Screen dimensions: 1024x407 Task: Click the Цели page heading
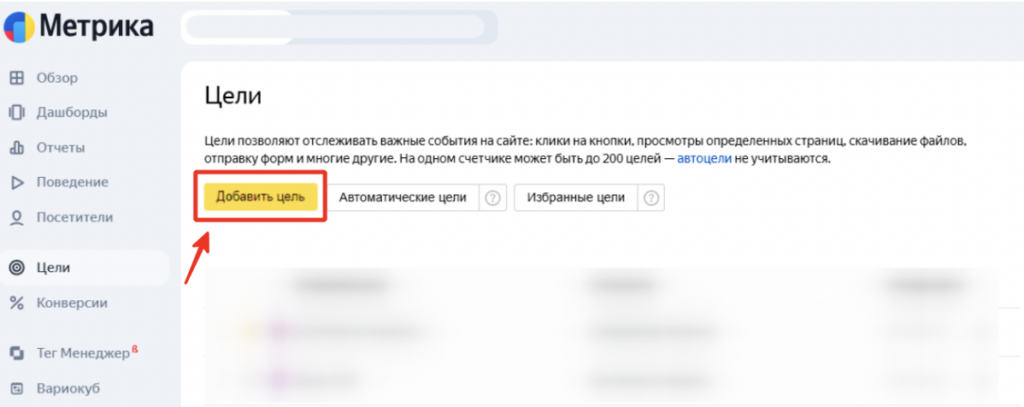pos(232,96)
